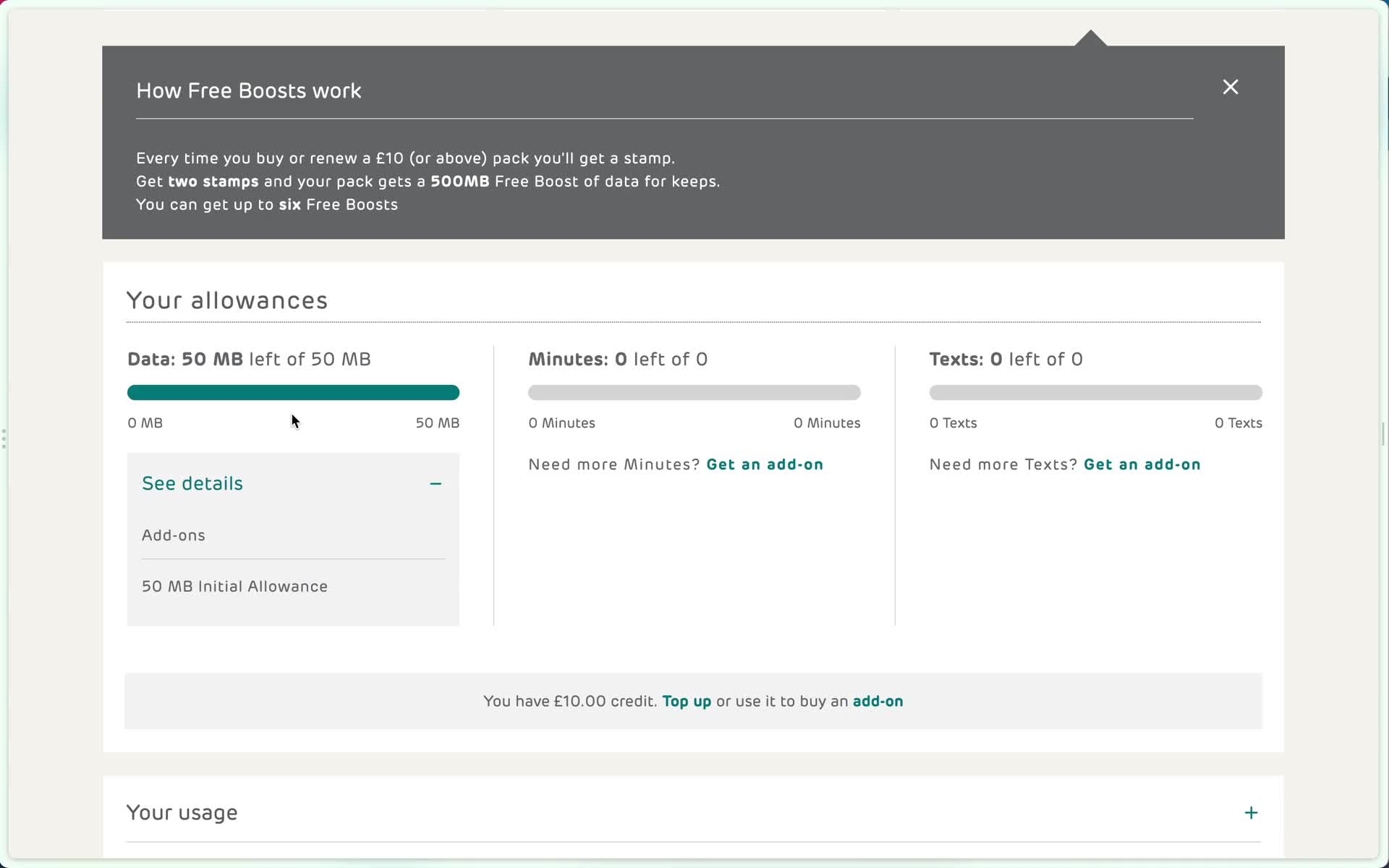The image size is (1389, 868).
Task: Click the Minutes allowance progress bar
Action: 694,393
